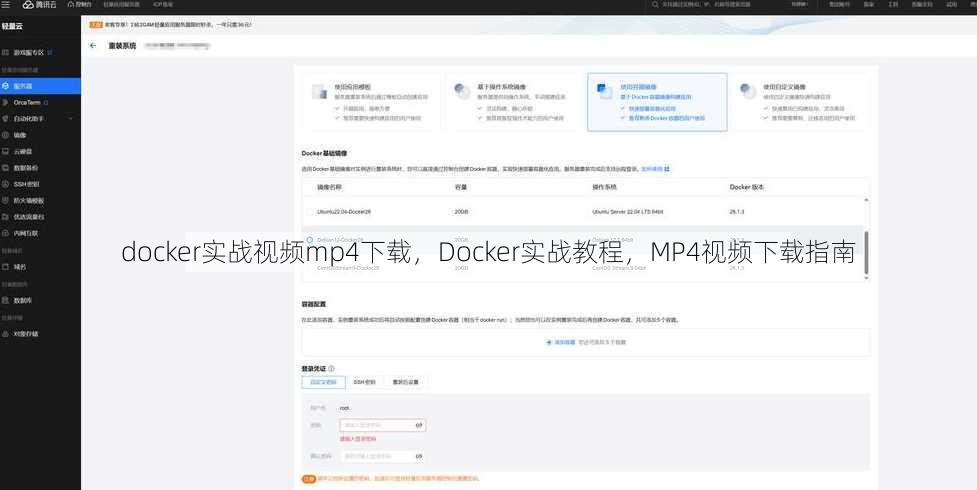Open the hamburger menu at top-left

[x=6, y=4]
